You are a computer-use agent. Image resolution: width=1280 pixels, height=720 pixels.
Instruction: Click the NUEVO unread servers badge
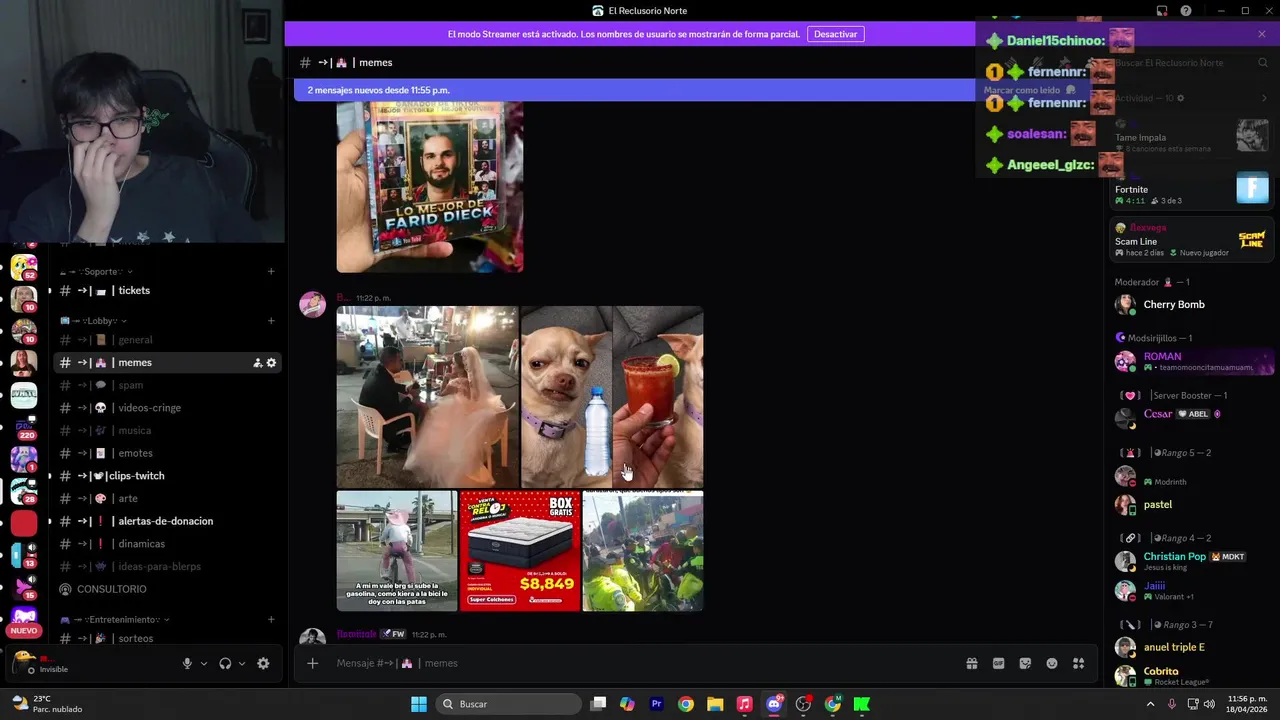point(24,630)
